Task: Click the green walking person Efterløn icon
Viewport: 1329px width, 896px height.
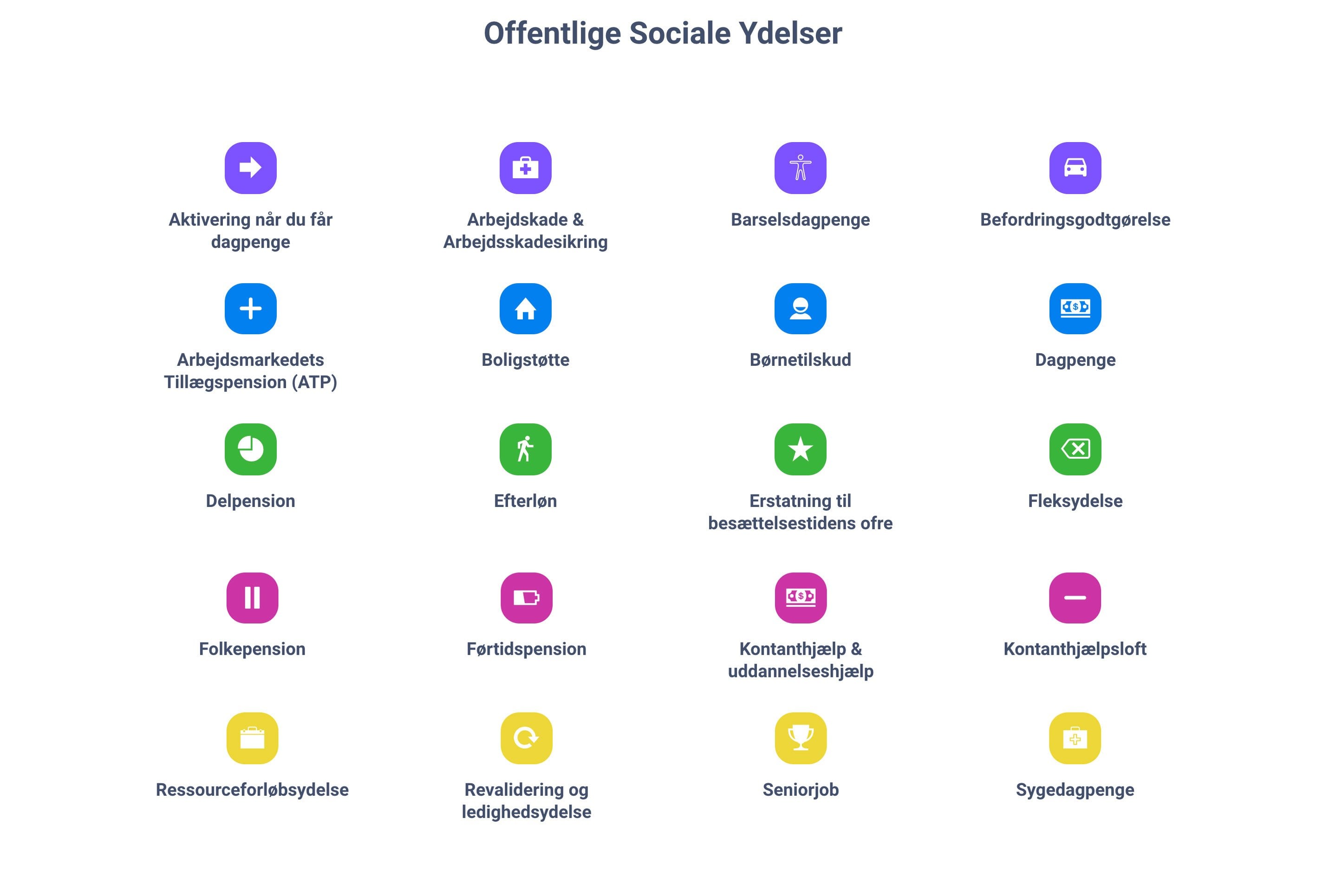Action: tap(525, 449)
